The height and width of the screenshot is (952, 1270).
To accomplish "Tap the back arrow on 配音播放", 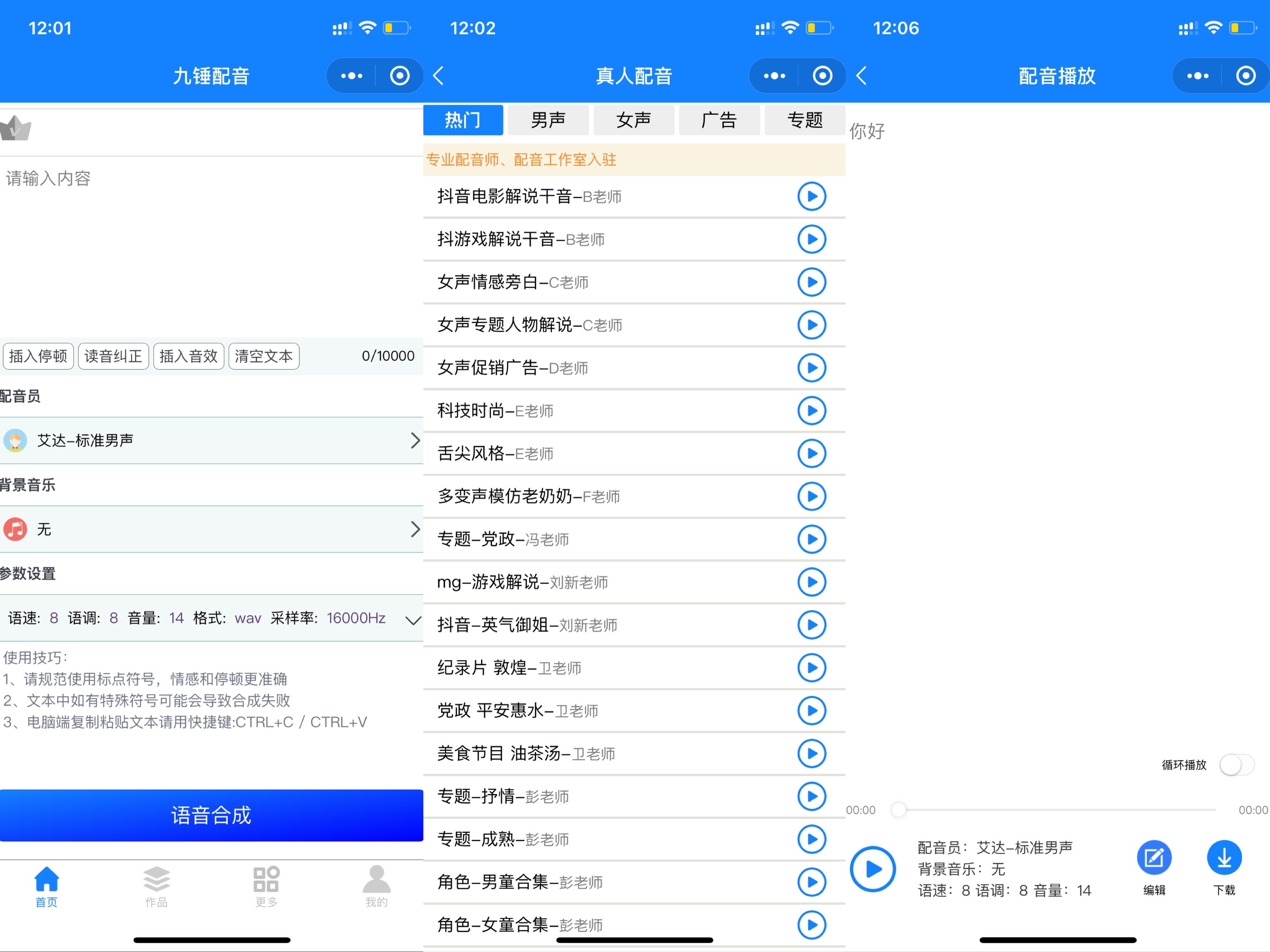I will [x=861, y=76].
